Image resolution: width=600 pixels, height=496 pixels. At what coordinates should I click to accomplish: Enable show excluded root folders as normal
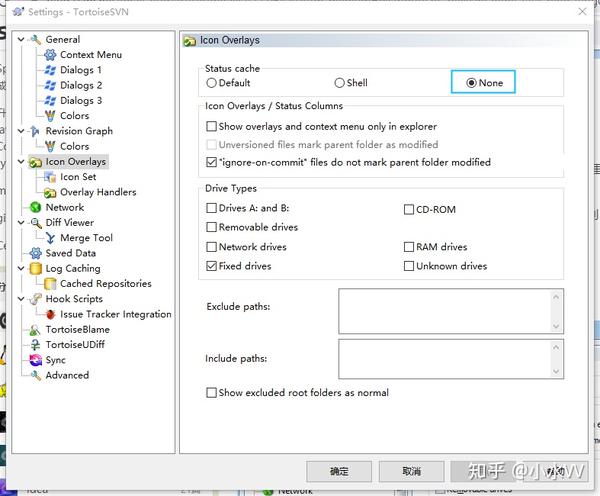point(211,393)
